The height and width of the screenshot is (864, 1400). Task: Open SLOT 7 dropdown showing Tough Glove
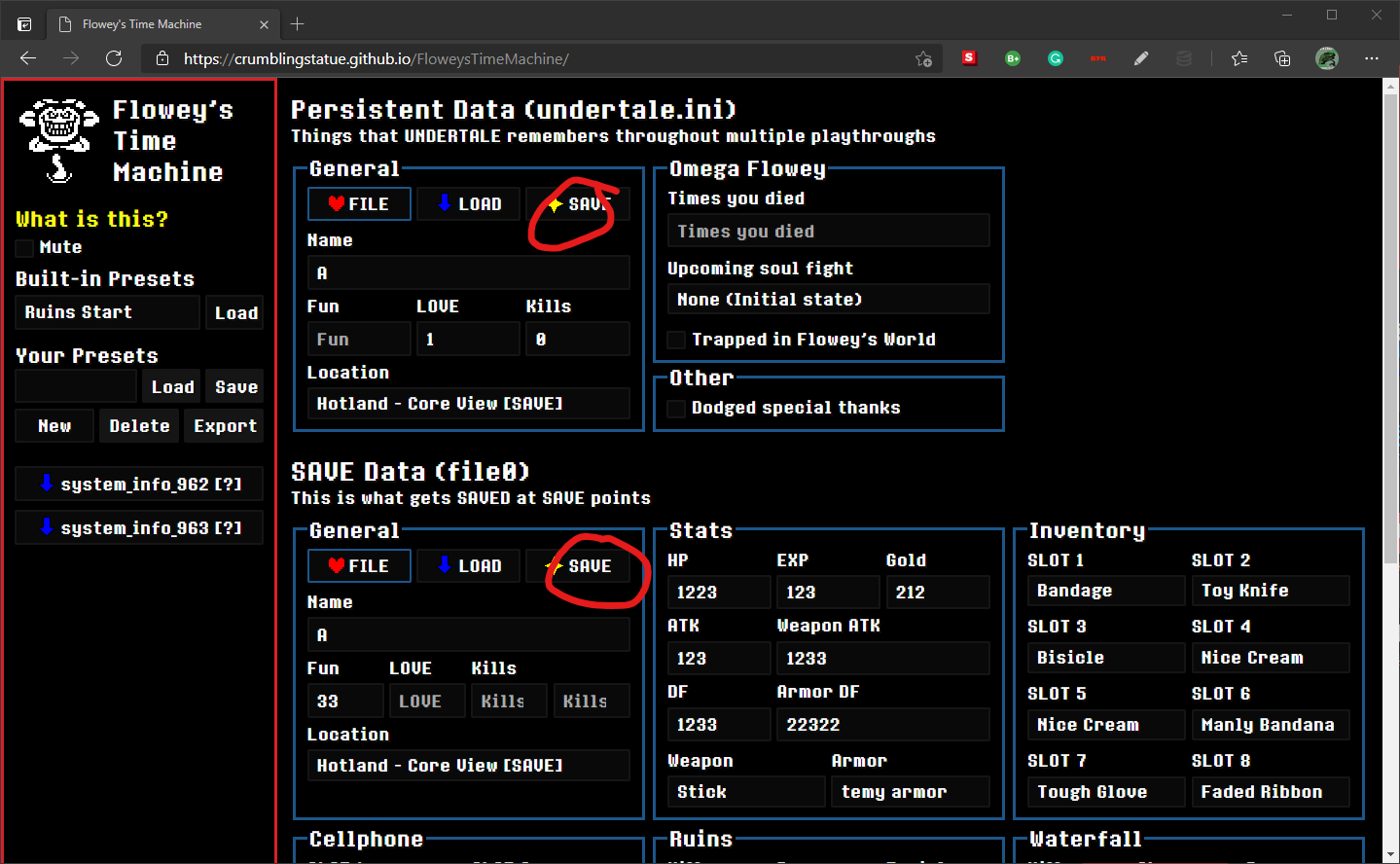click(x=1106, y=792)
